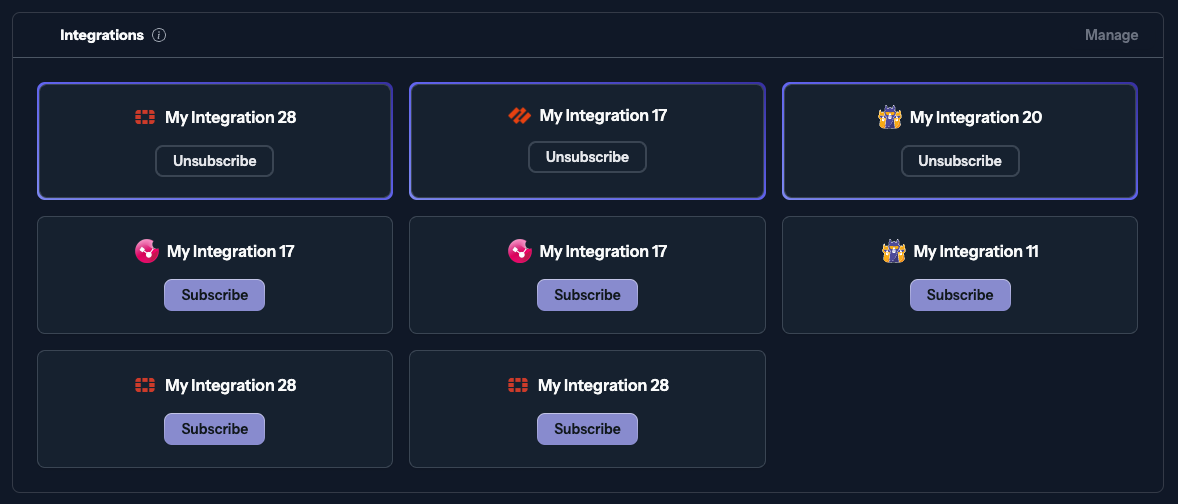Subscribe to bottom-middle My Integration 28
The image size is (1178, 504).
click(587, 429)
